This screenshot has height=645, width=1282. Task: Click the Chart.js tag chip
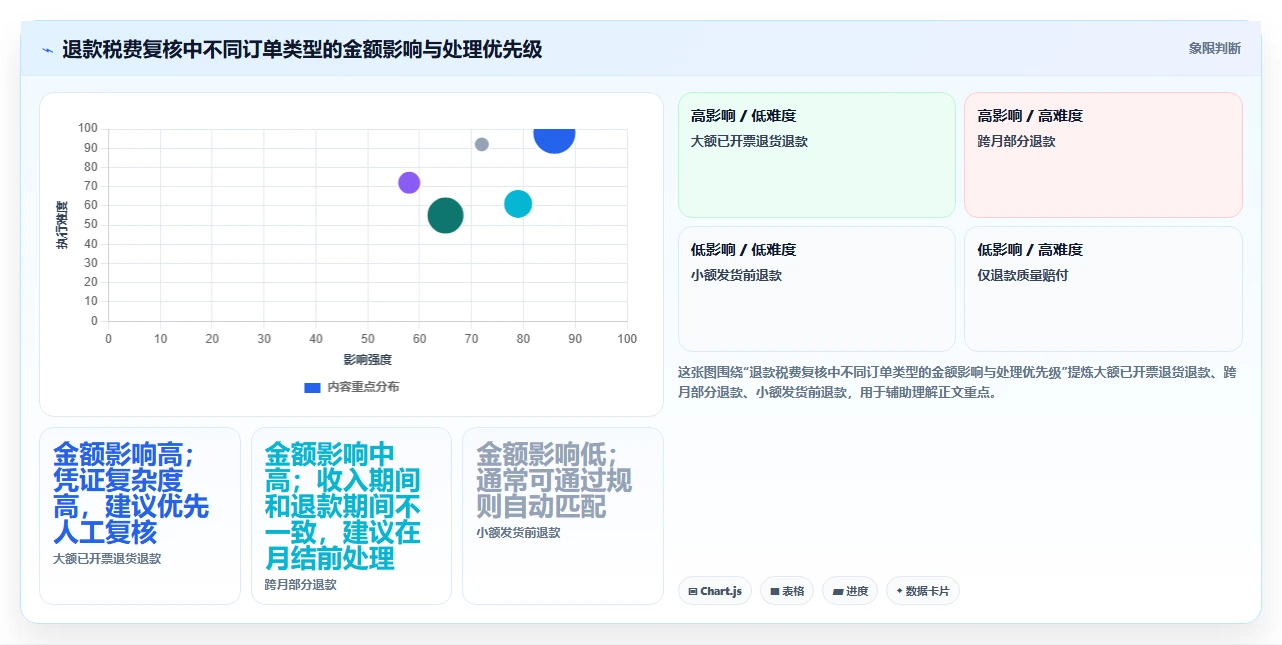[x=715, y=591]
